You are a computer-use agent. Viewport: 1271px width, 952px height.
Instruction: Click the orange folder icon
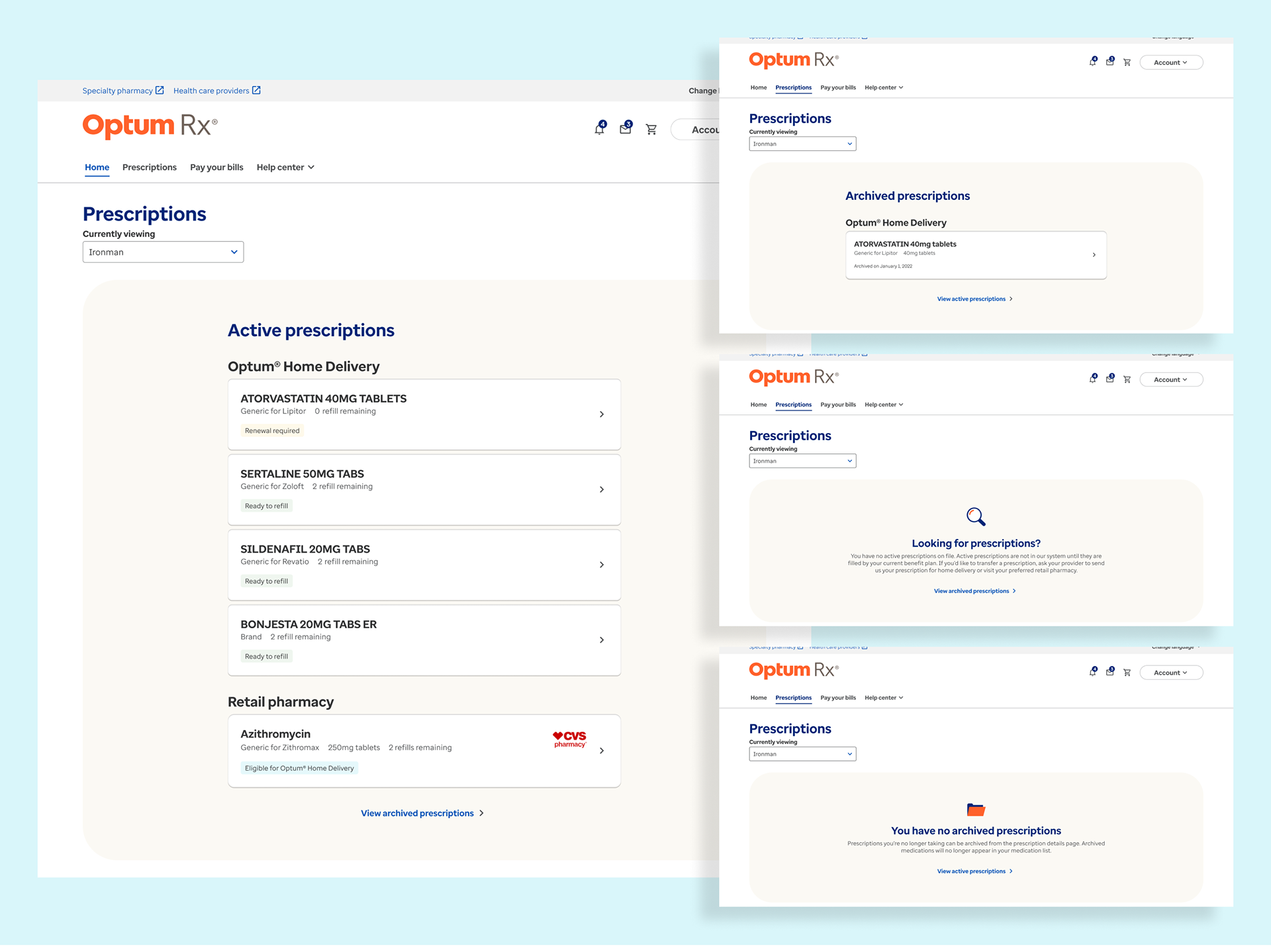(x=976, y=809)
